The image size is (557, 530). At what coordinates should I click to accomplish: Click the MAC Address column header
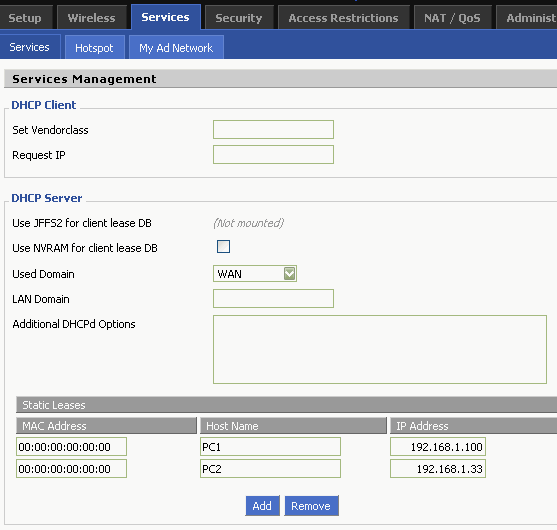[106, 426]
